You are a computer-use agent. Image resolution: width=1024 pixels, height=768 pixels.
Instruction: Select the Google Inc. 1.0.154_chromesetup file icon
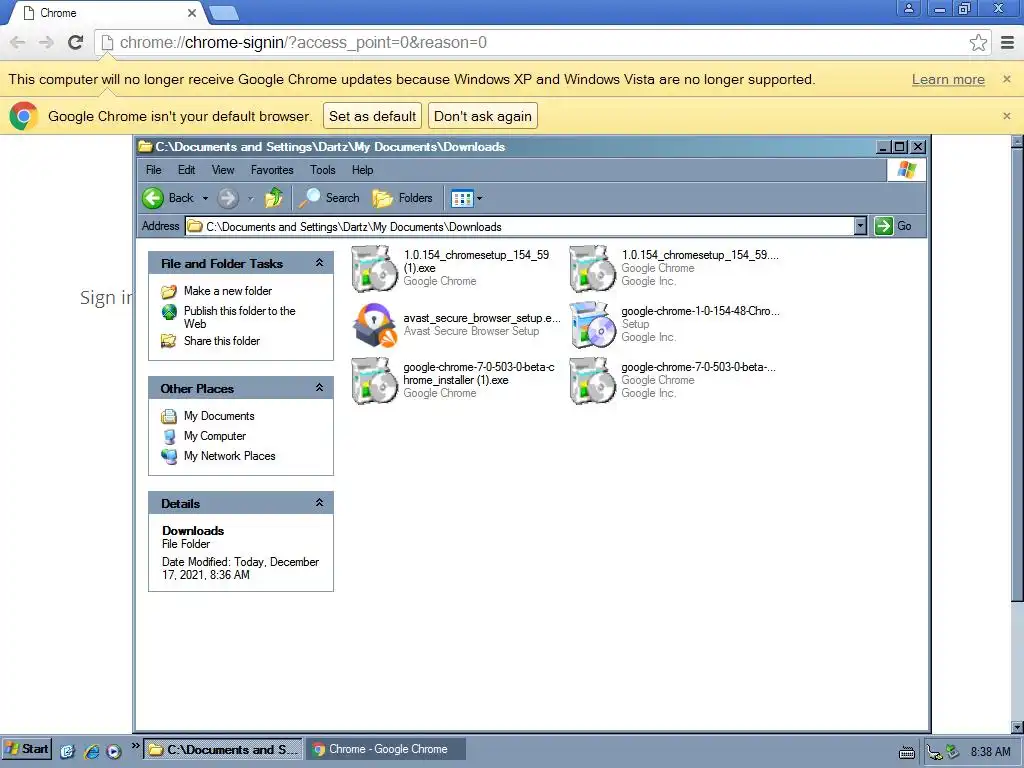pyautogui.click(x=592, y=268)
